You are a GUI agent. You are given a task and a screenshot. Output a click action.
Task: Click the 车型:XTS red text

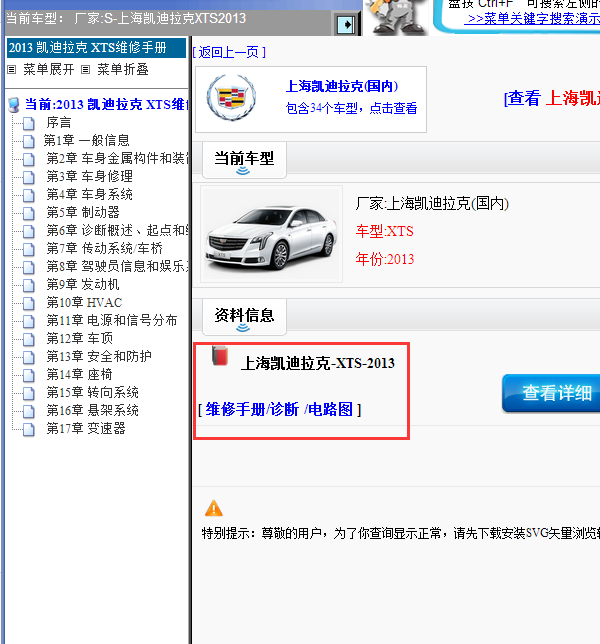coord(384,231)
